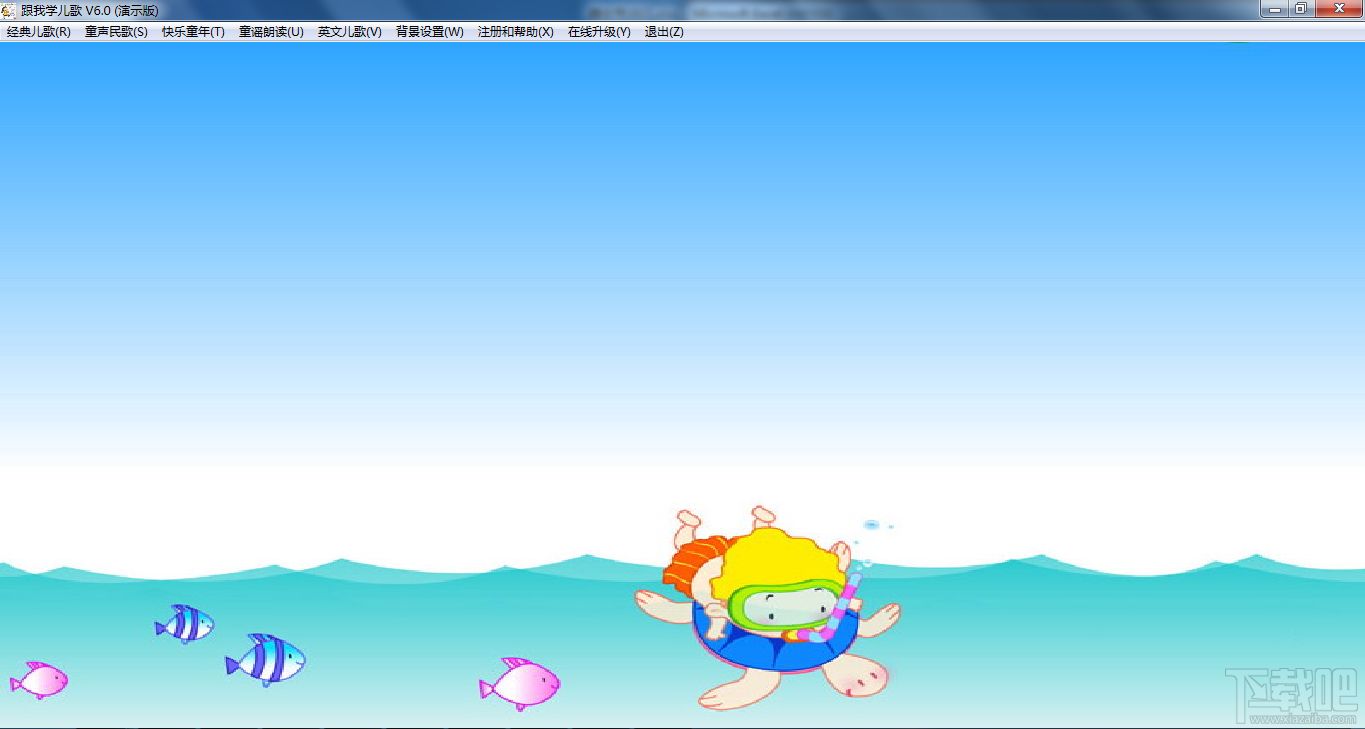The height and width of the screenshot is (729, 1365).
Task: Click the larger blue striped fish
Action: (x=265, y=659)
